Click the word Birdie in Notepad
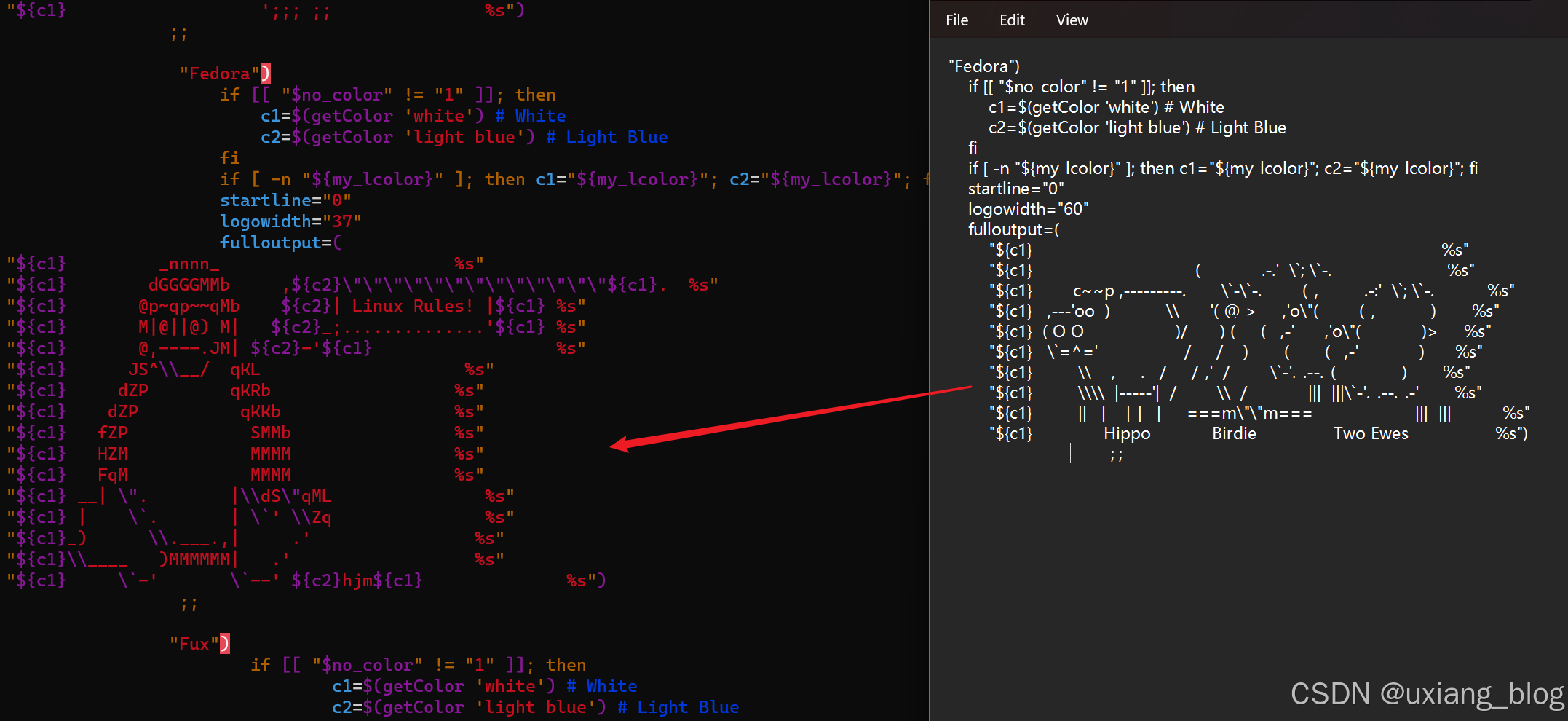The height and width of the screenshot is (721, 1568). click(1234, 433)
